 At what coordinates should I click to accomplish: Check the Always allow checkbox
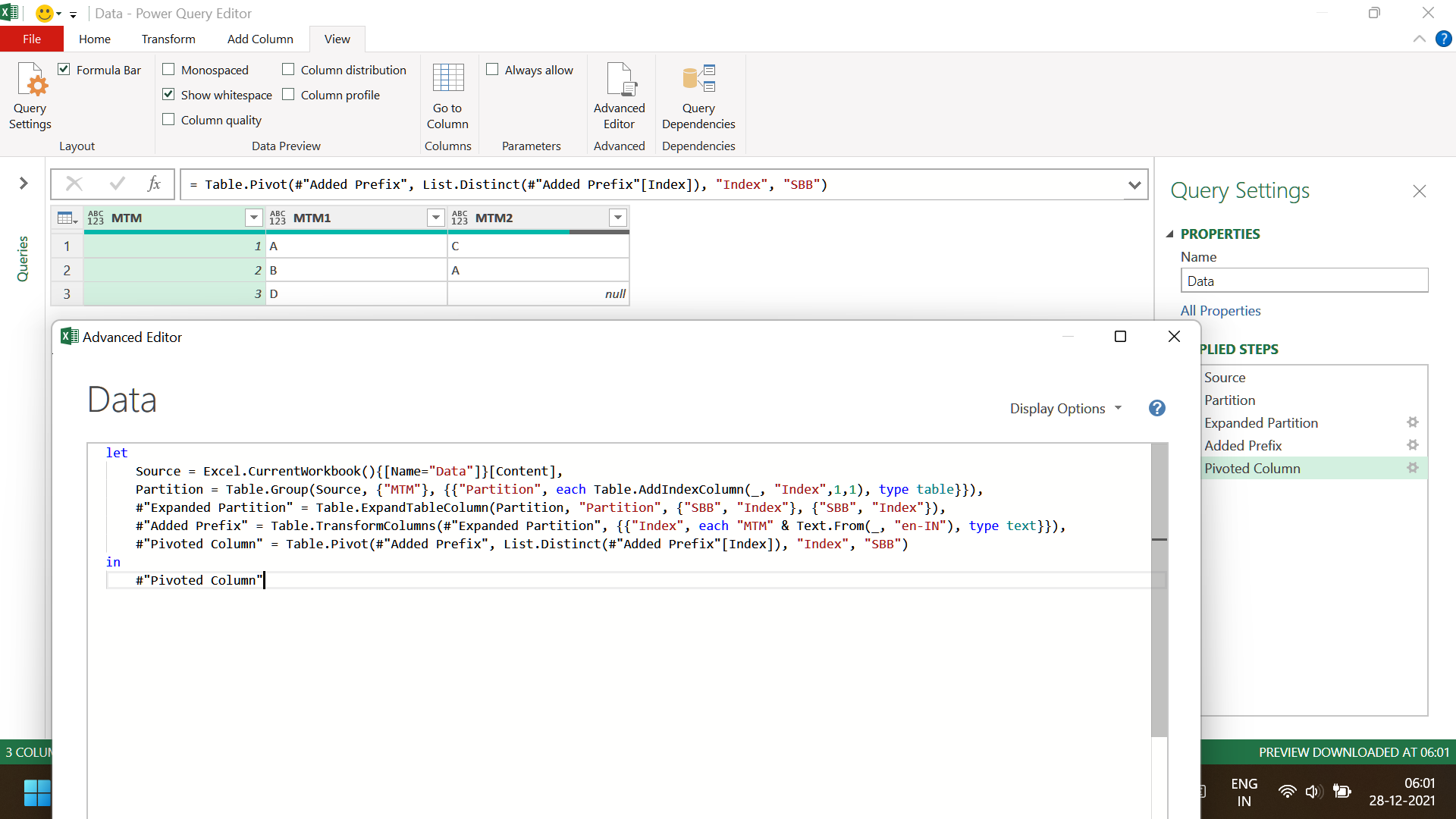(492, 69)
